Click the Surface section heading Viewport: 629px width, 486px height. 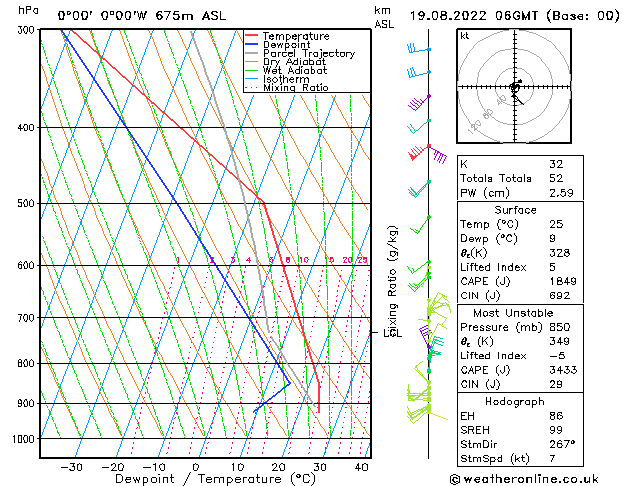click(x=515, y=210)
